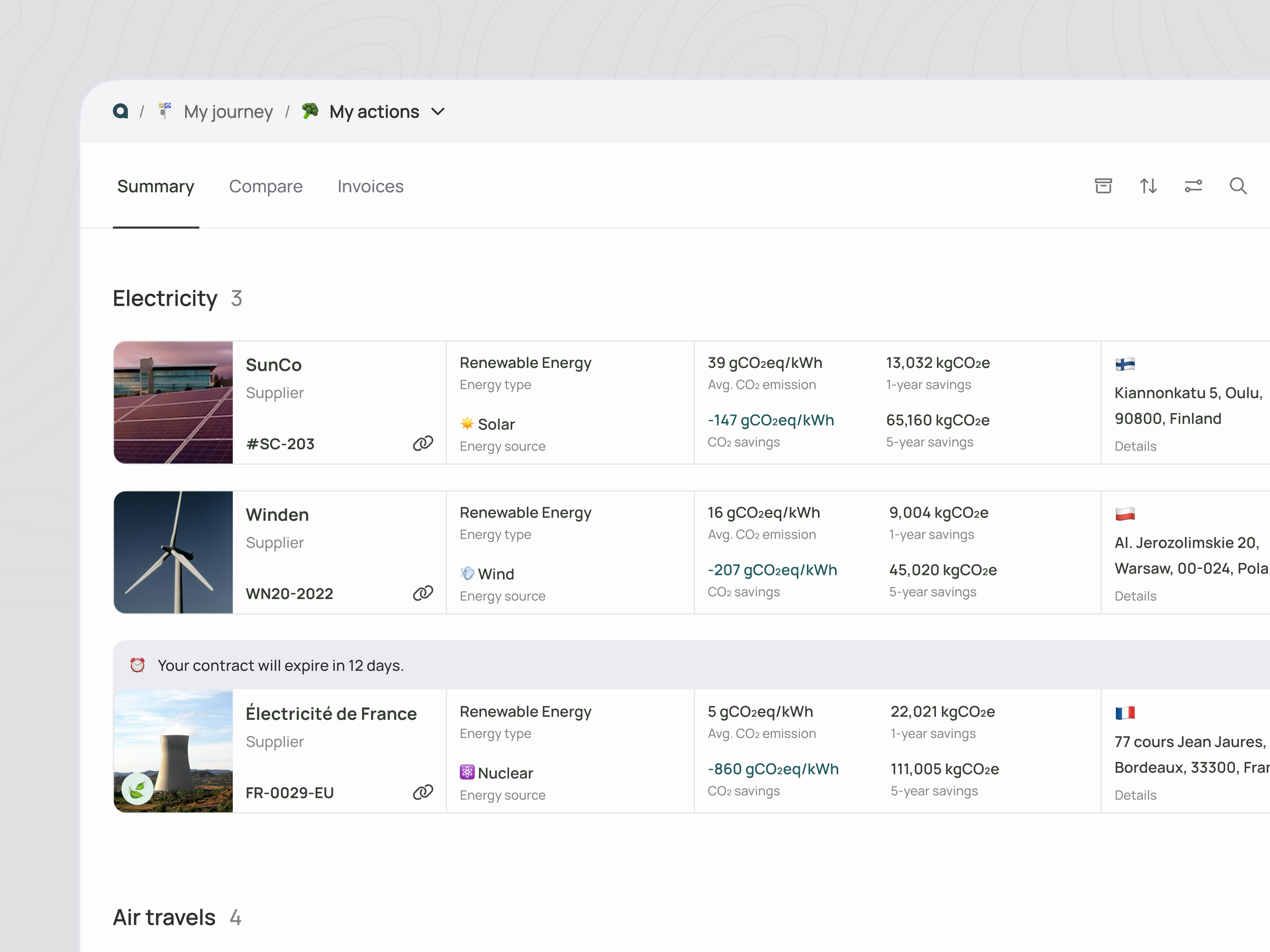Open Details for SunCo Finland address
Image resolution: width=1270 pixels, height=952 pixels.
[x=1135, y=447]
